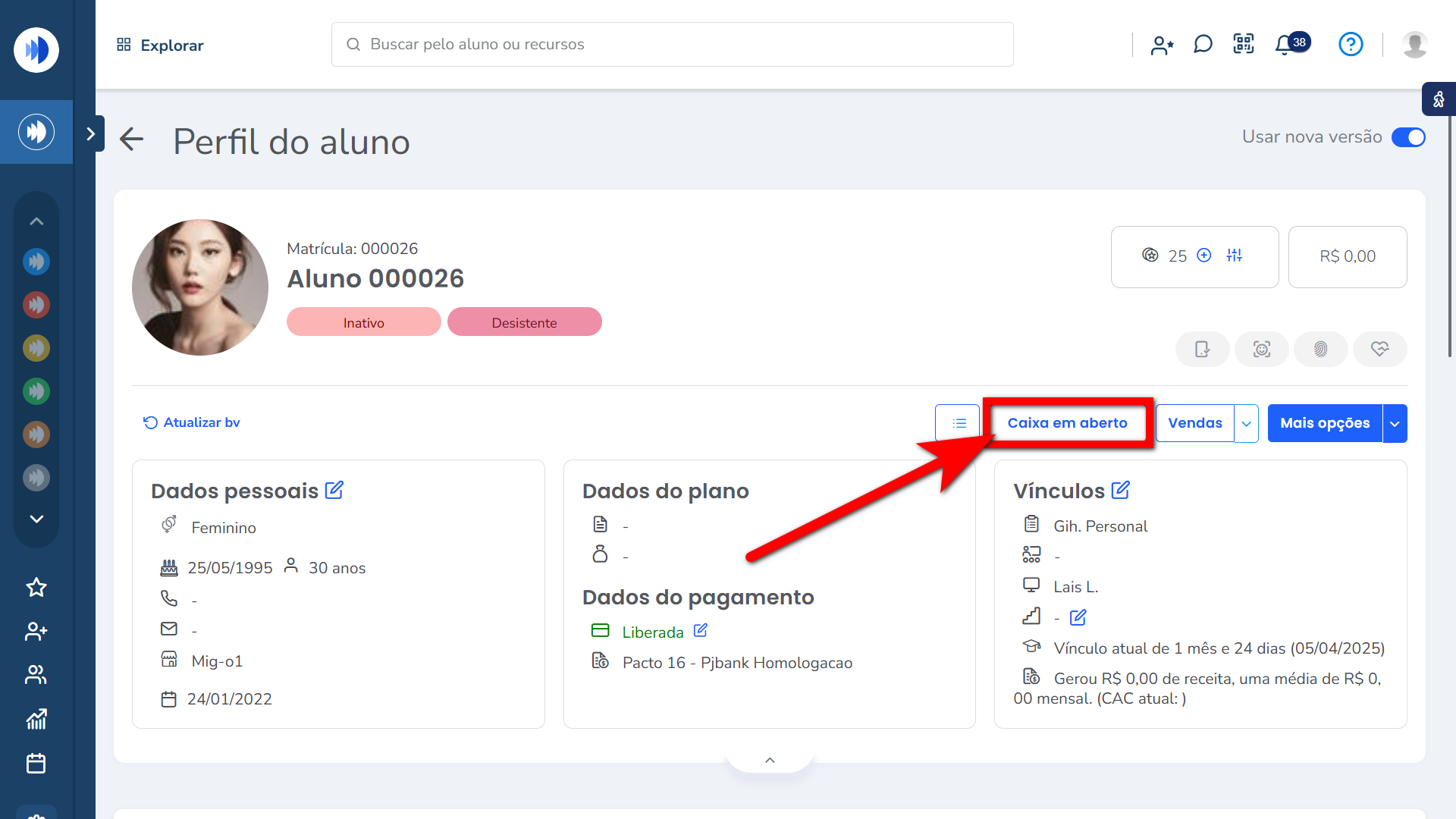Screen dimensions: 1456x819
Task: Expand the Vendas dropdown arrow
Action: 1246,423
